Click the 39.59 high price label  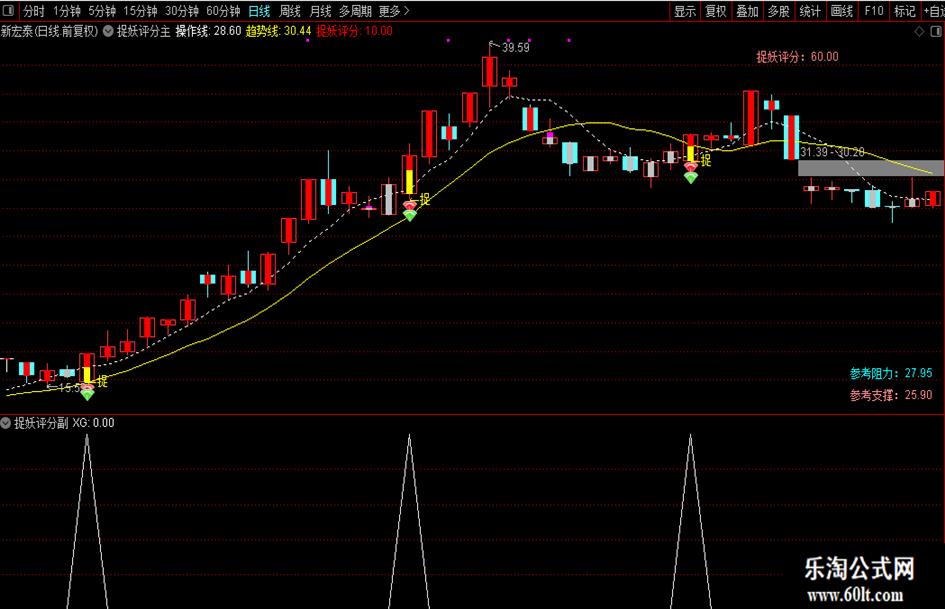pos(515,48)
